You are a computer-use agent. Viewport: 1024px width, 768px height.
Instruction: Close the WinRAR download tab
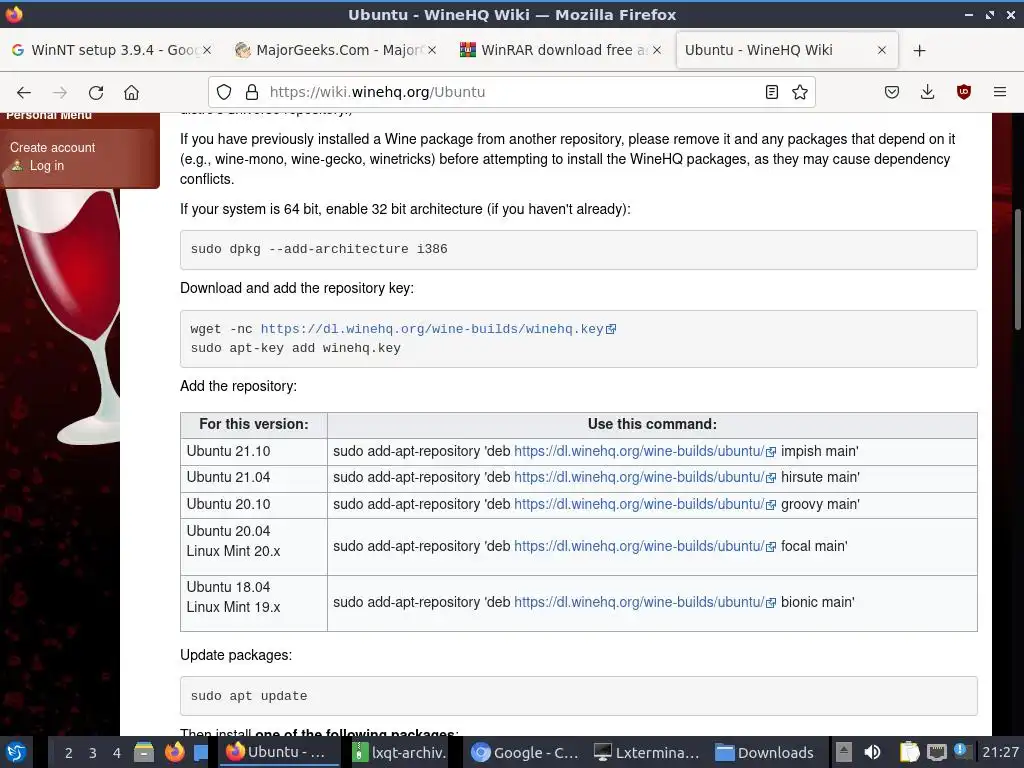coord(657,50)
